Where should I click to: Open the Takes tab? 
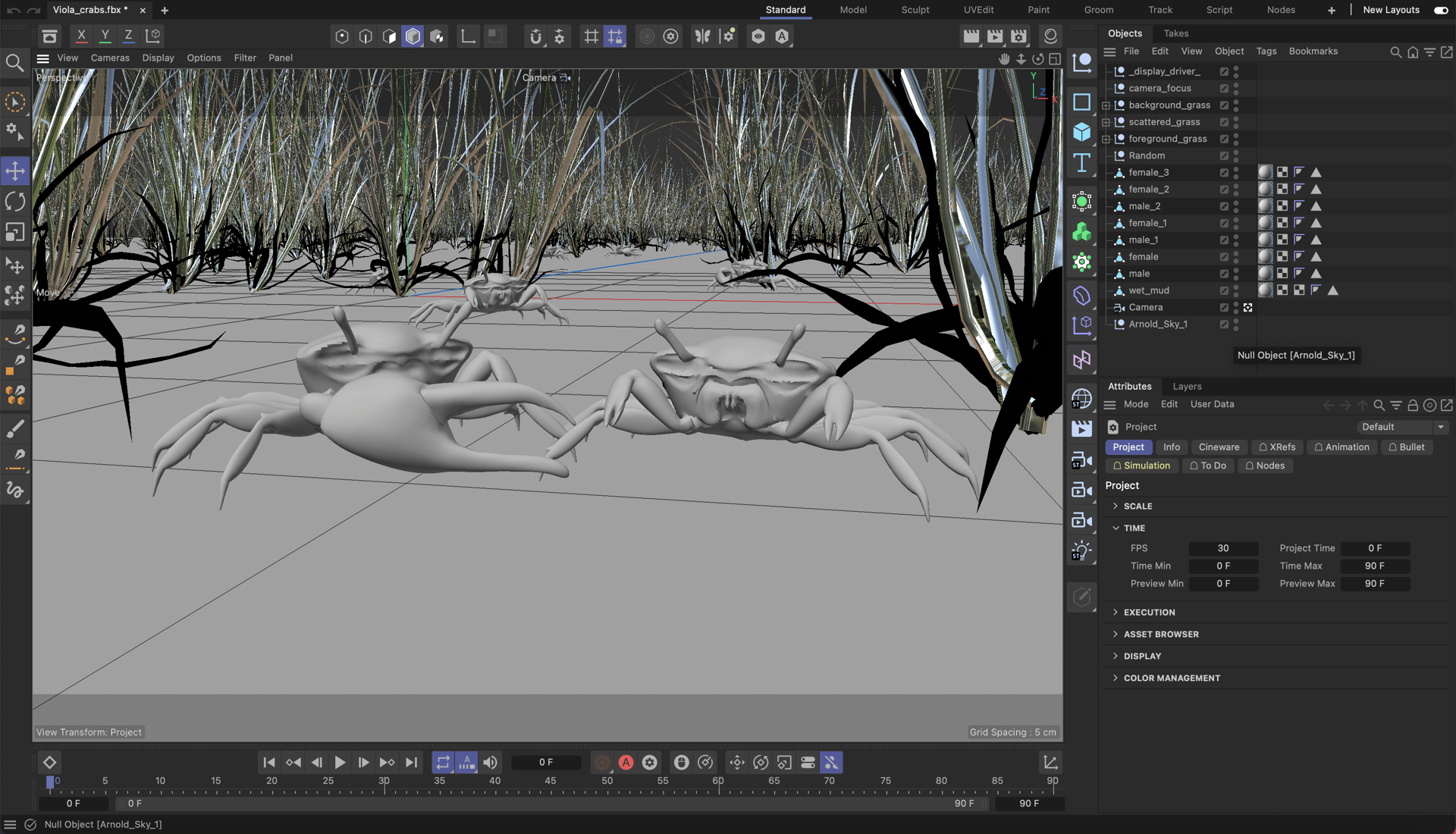pos(1175,33)
